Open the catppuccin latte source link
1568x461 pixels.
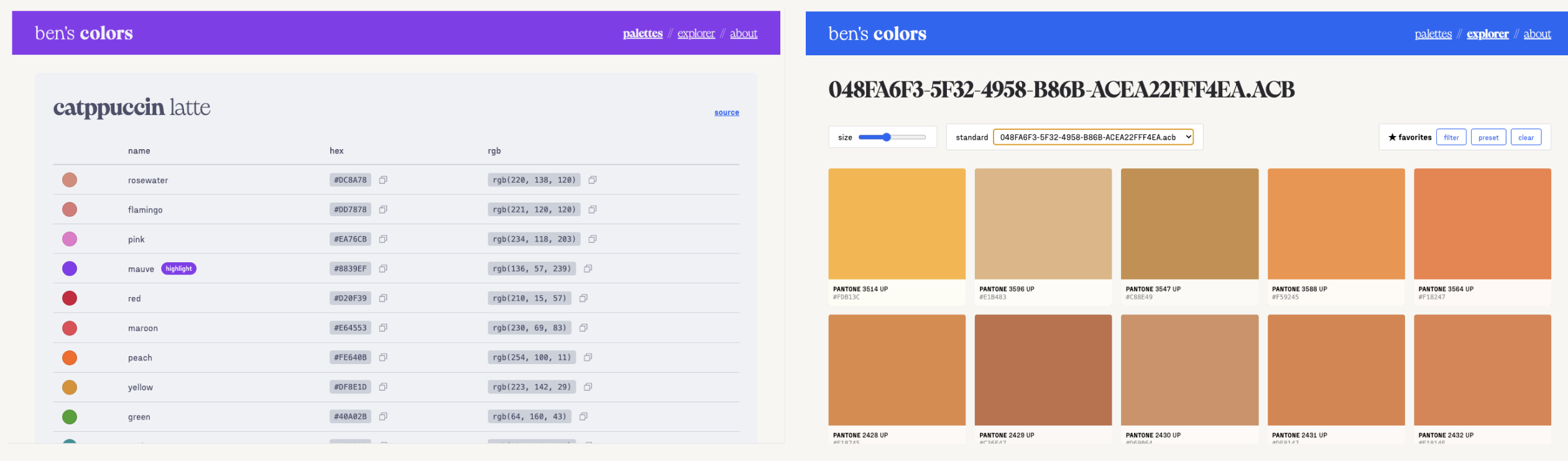pyautogui.click(x=726, y=112)
